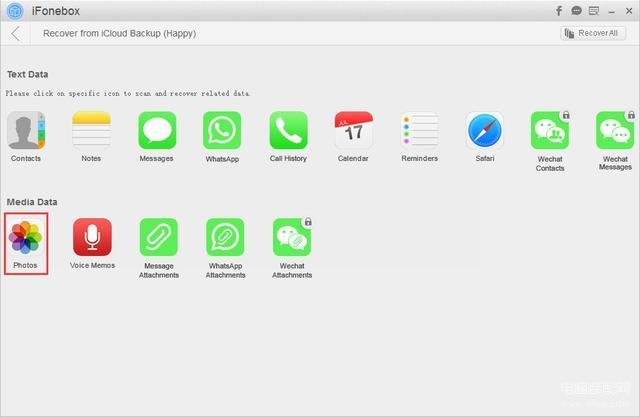The height and width of the screenshot is (417, 640).
Task: Click the 'Media Data' heading
Action: point(32,202)
